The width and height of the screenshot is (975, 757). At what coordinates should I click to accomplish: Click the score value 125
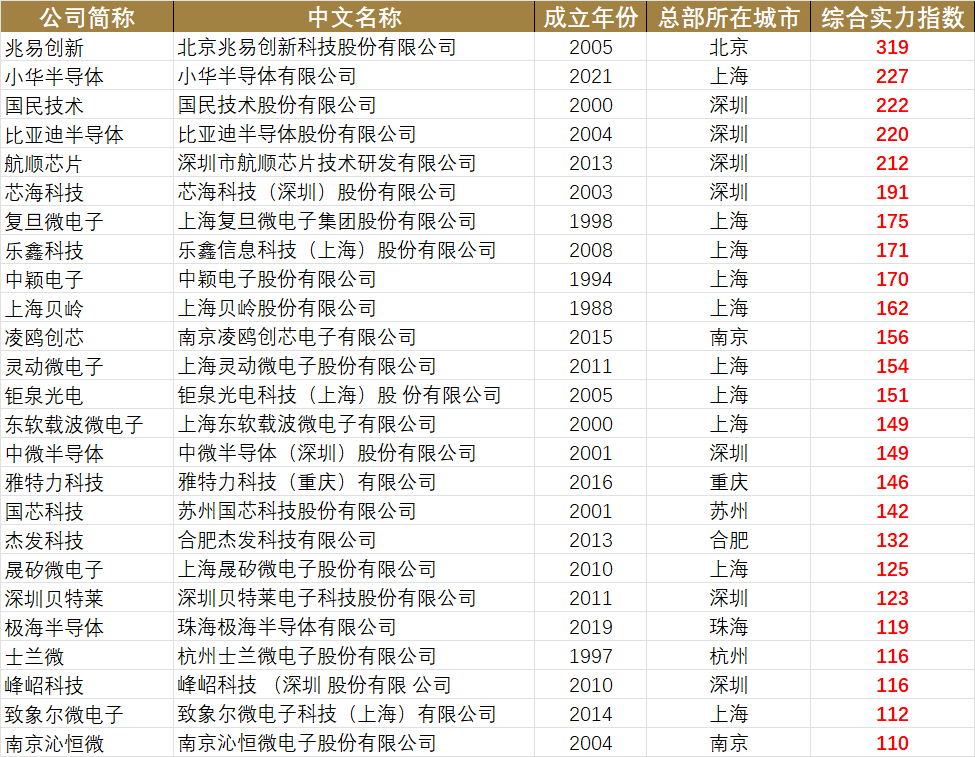[x=892, y=569]
